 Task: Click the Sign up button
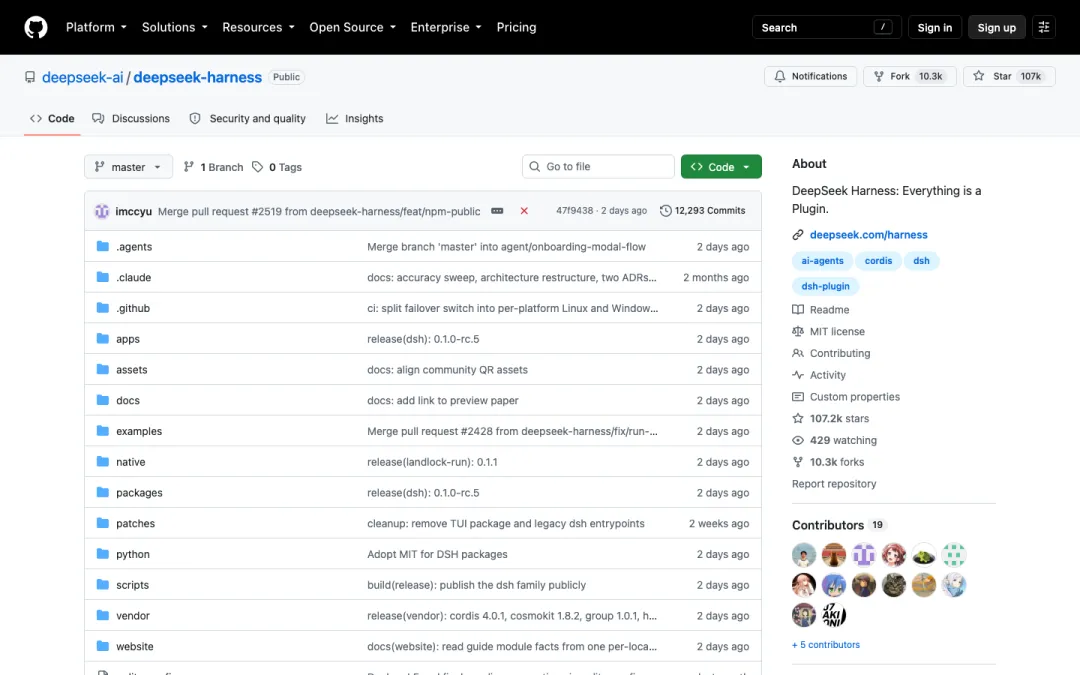tap(997, 28)
